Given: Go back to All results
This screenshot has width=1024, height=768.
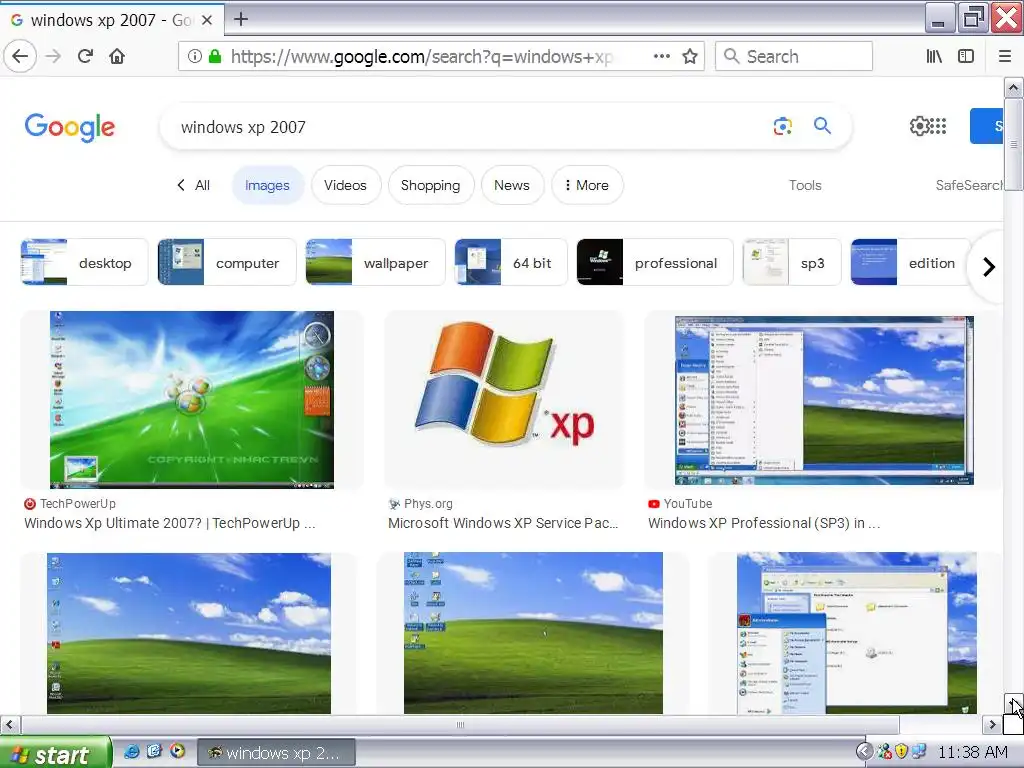Looking at the screenshot, I should pos(193,185).
